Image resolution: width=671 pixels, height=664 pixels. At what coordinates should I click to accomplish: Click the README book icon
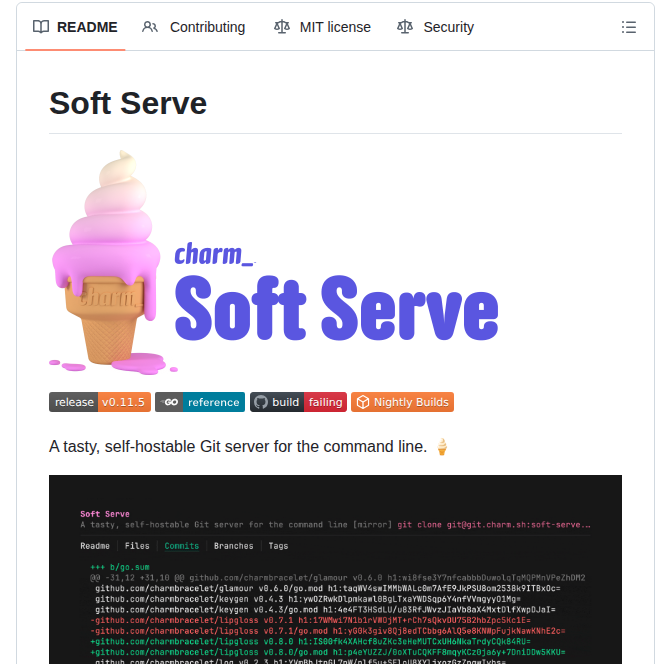[41, 27]
